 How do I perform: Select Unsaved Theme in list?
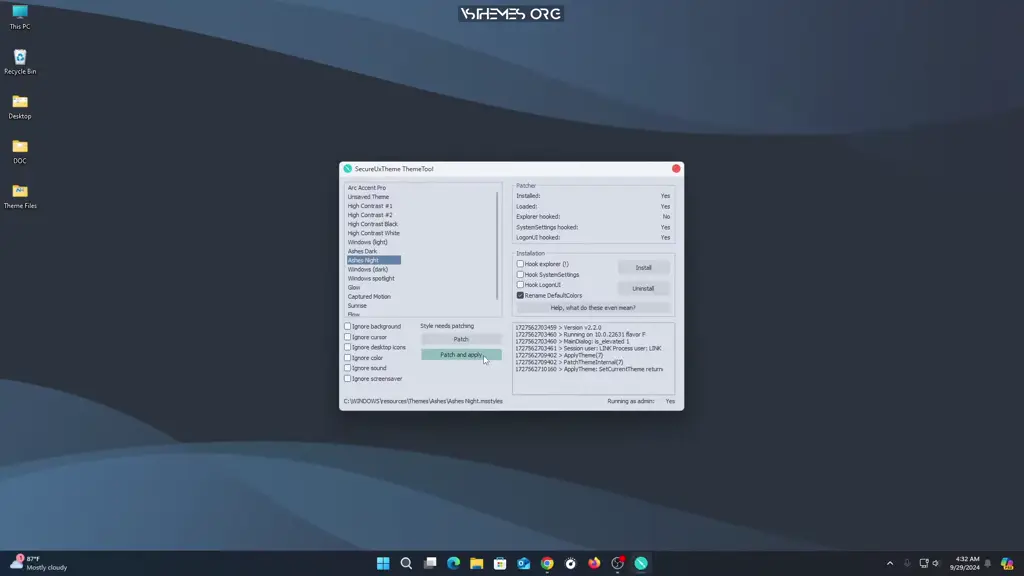point(368,197)
